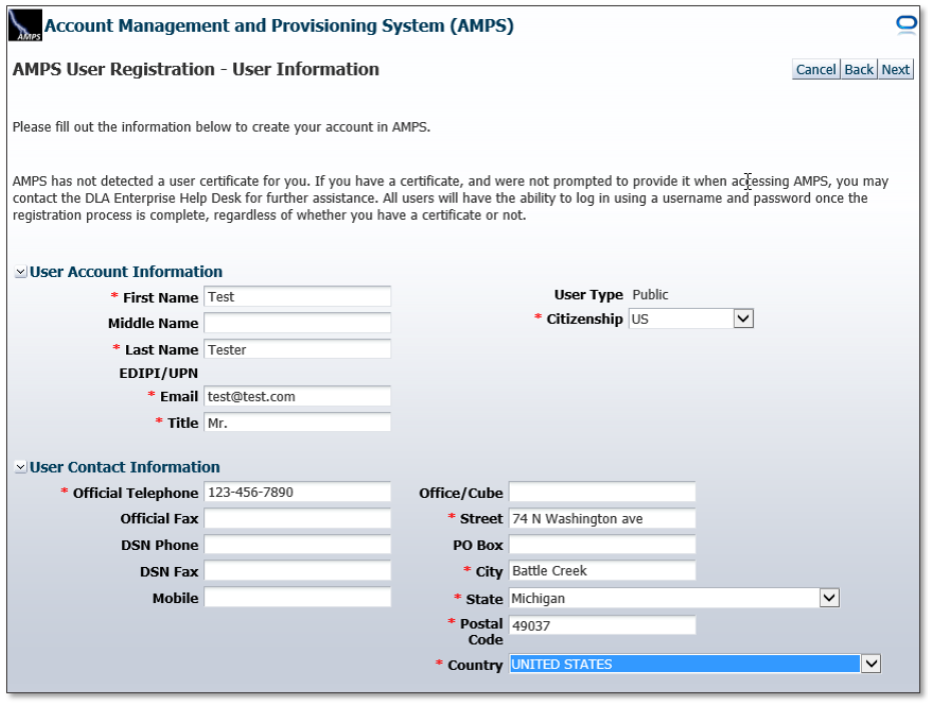Click into the Official Telephone field

click(297, 492)
